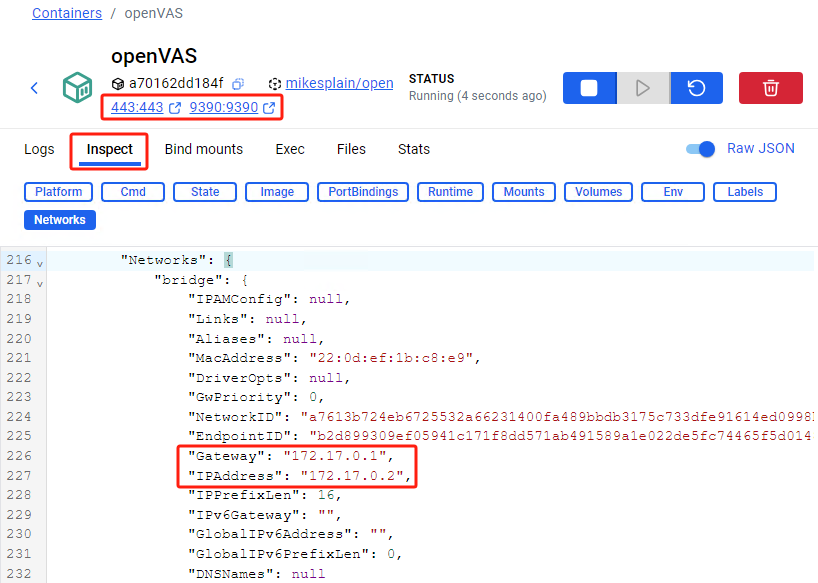818x583 pixels.
Task: Click the "Links": null line
Action: point(247,319)
